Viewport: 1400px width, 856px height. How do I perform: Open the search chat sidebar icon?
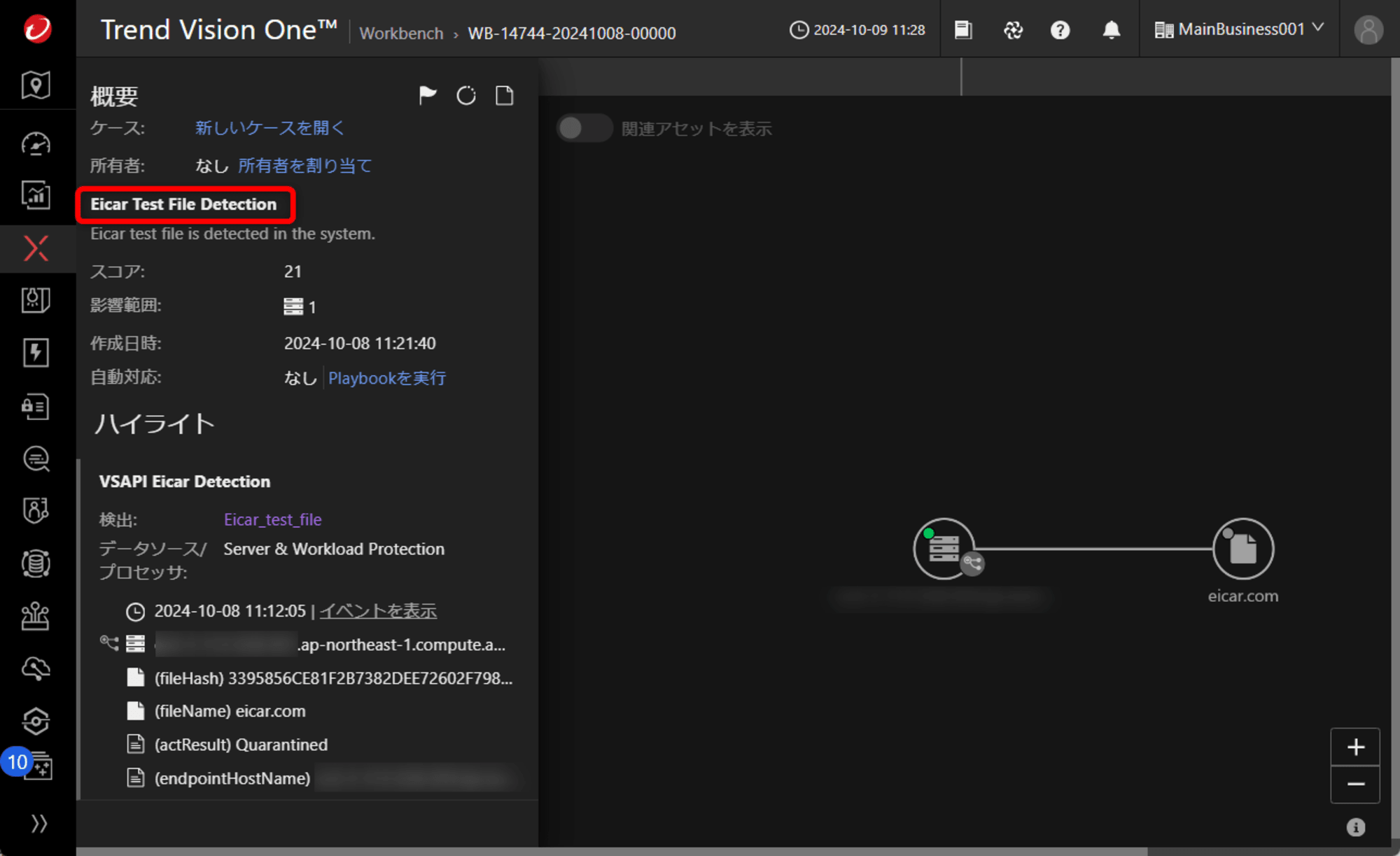[36, 459]
